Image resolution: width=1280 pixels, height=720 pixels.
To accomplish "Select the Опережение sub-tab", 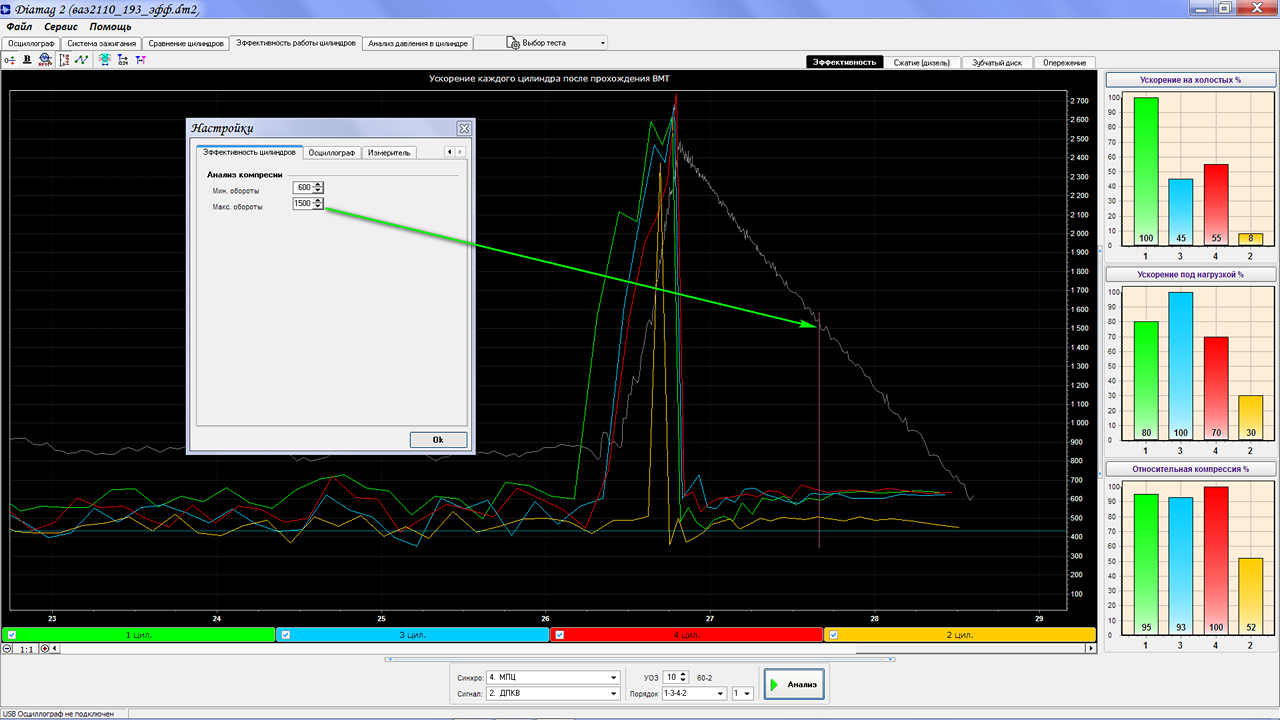I will [x=1065, y=62].
